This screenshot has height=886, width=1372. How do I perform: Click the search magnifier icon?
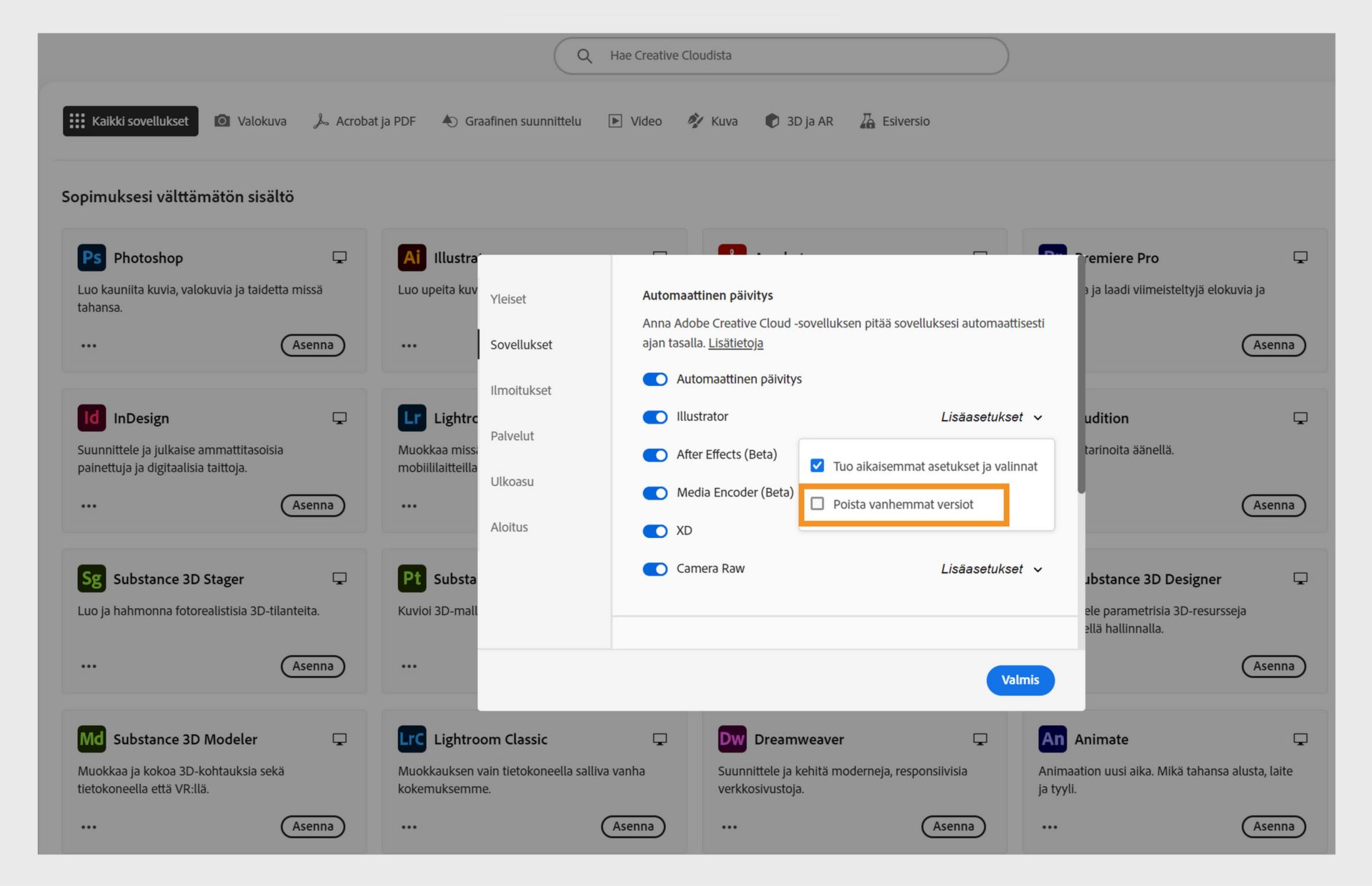585,56
